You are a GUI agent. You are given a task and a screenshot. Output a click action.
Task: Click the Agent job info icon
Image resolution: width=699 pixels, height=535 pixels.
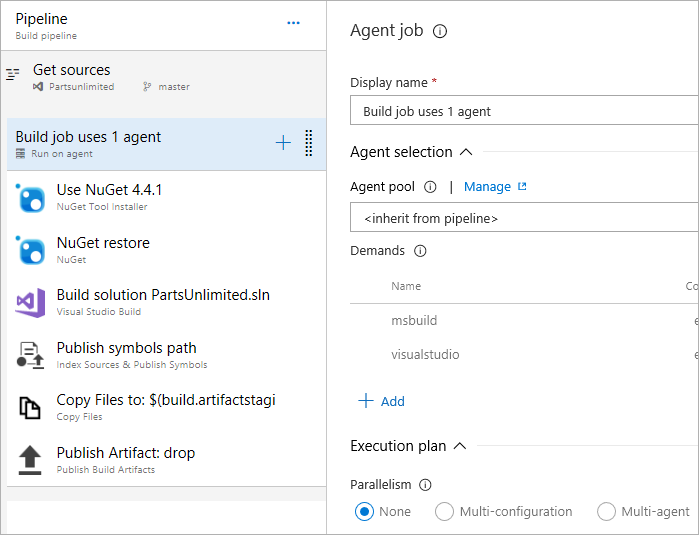pos(440,31)
